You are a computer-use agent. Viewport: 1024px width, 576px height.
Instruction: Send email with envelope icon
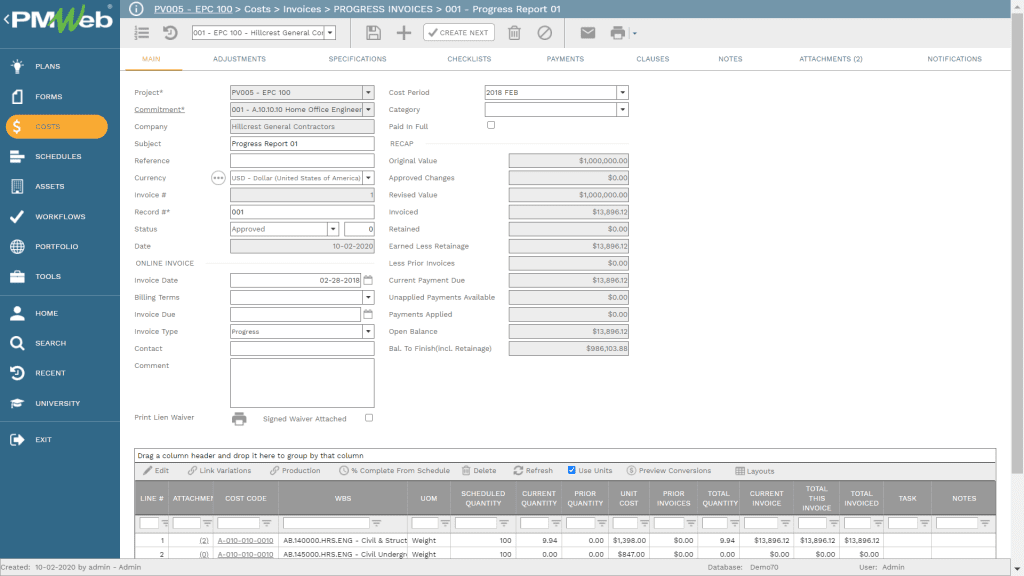tap(588, 33)
